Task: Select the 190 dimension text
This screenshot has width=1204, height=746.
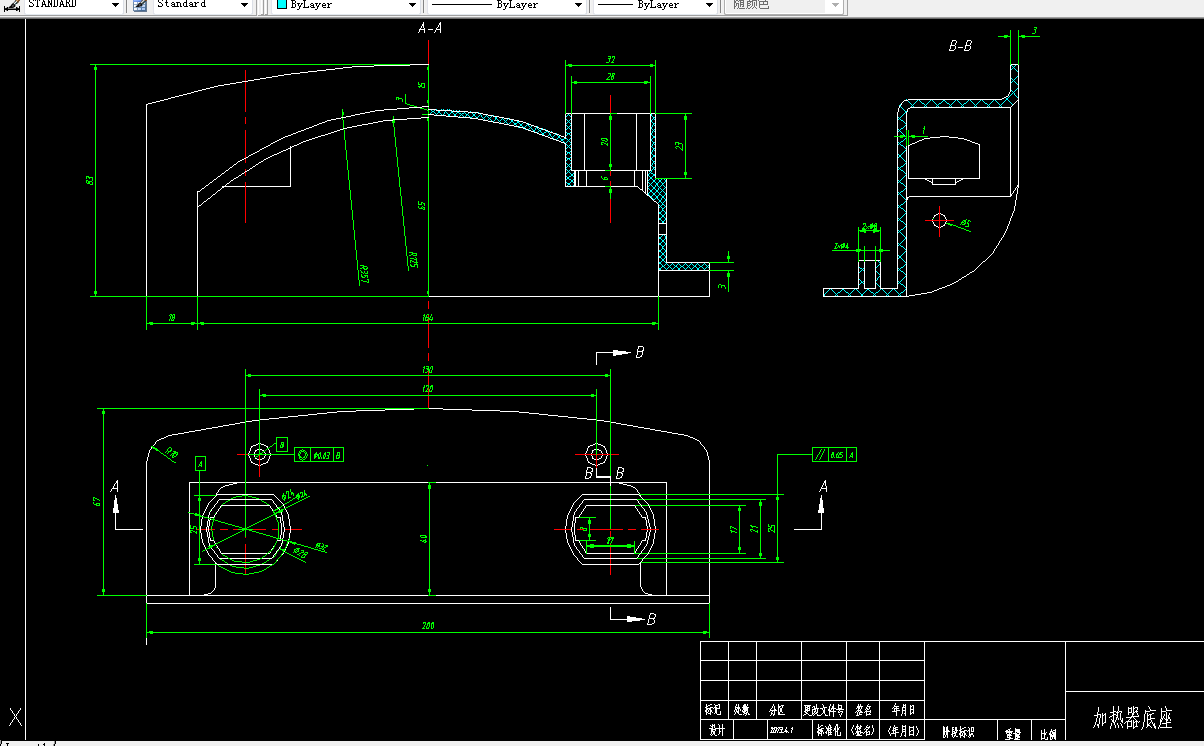Action: coord(428,370)
